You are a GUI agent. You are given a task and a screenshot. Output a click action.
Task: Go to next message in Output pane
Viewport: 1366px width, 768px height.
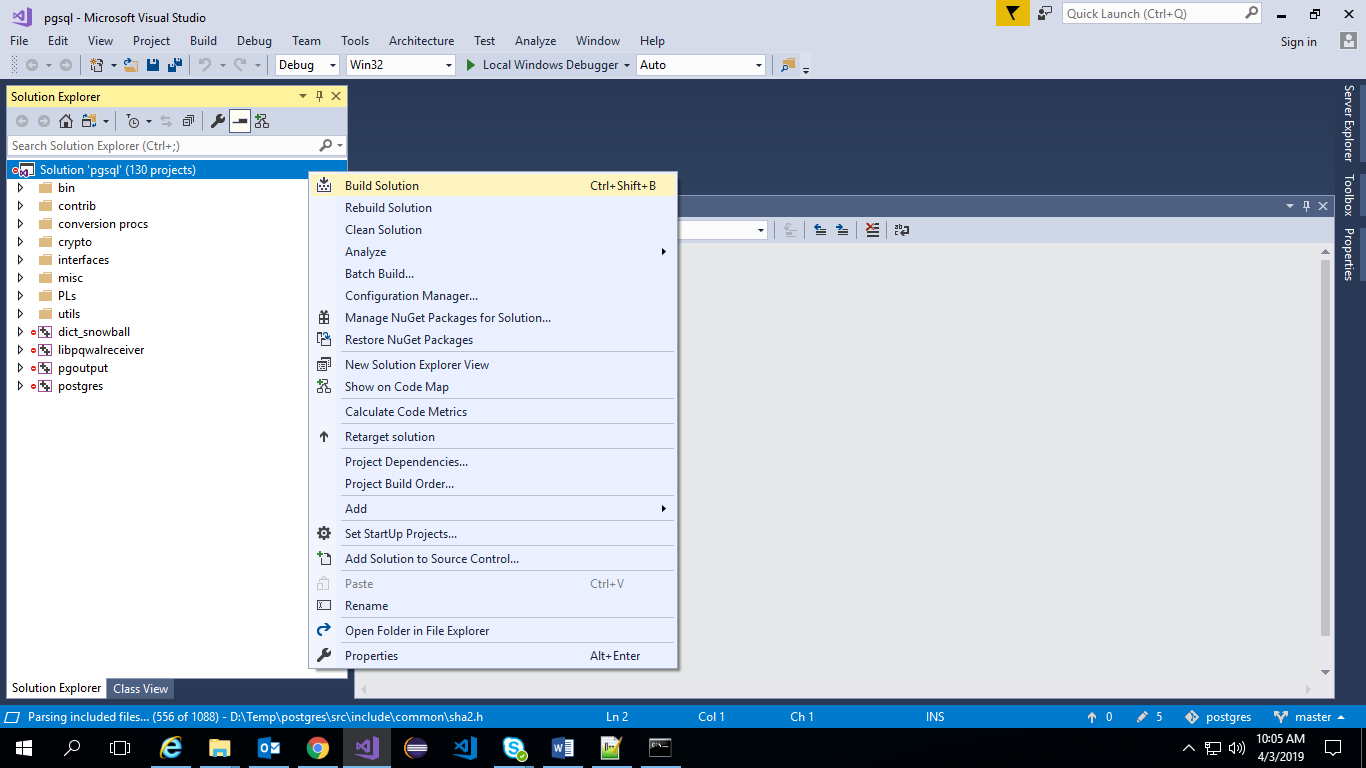(x=842, y=230)
